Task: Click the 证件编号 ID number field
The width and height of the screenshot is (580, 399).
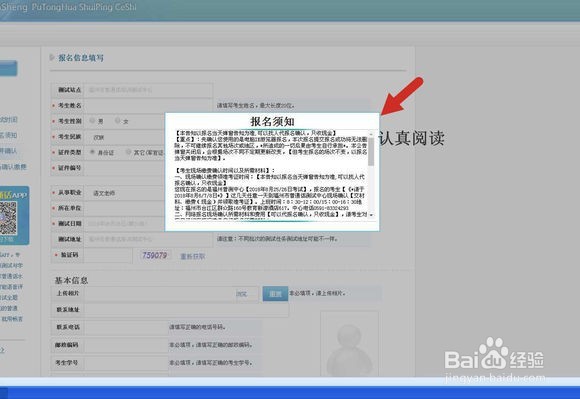Action: tap(125, 168)
